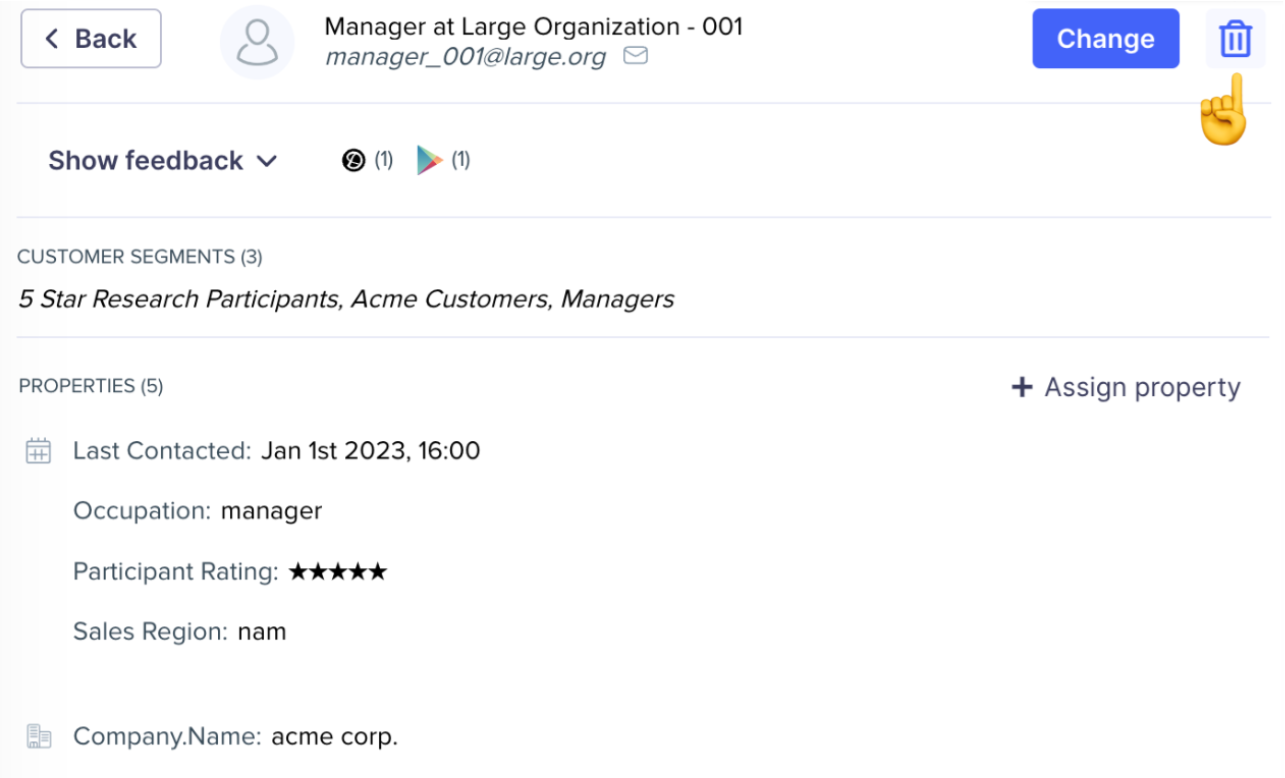Click the building icon beside Company.Name
The height and width of the screenshot is (778, 1285).
pos(38,737)
